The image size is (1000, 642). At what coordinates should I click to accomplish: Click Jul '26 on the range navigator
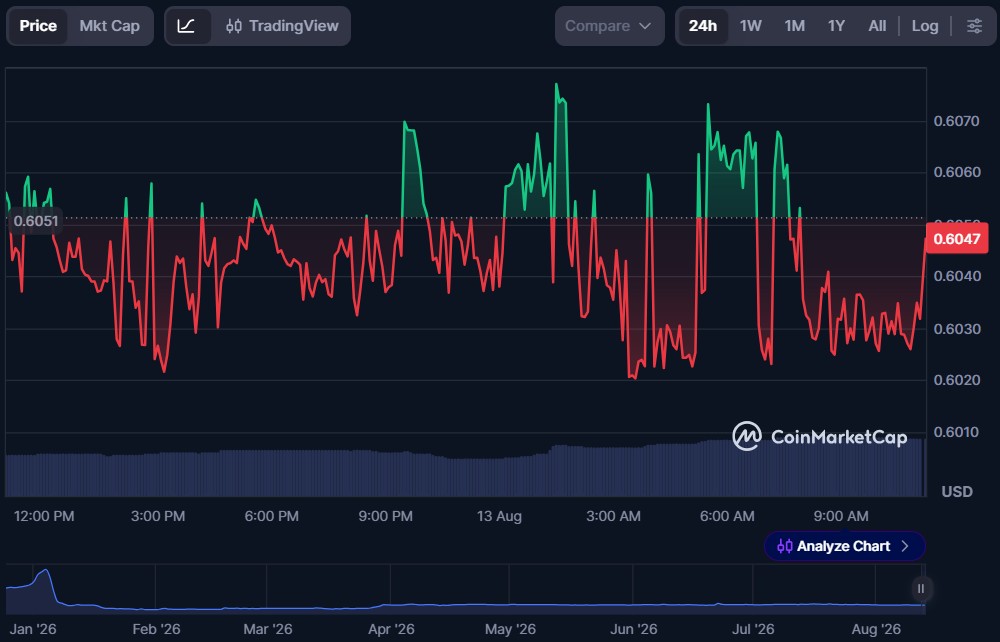753,629
